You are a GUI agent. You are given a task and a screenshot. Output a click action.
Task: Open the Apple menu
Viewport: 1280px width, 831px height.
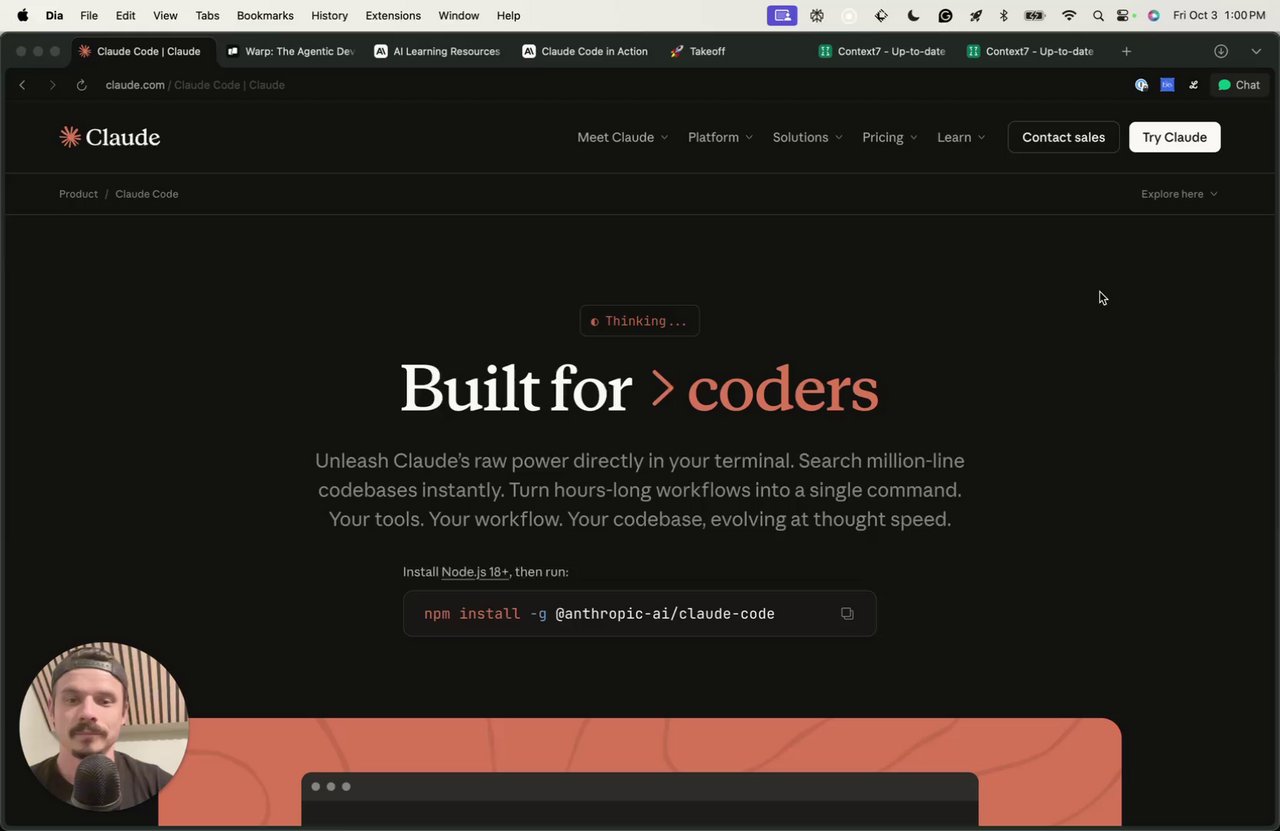coord(23,15)
